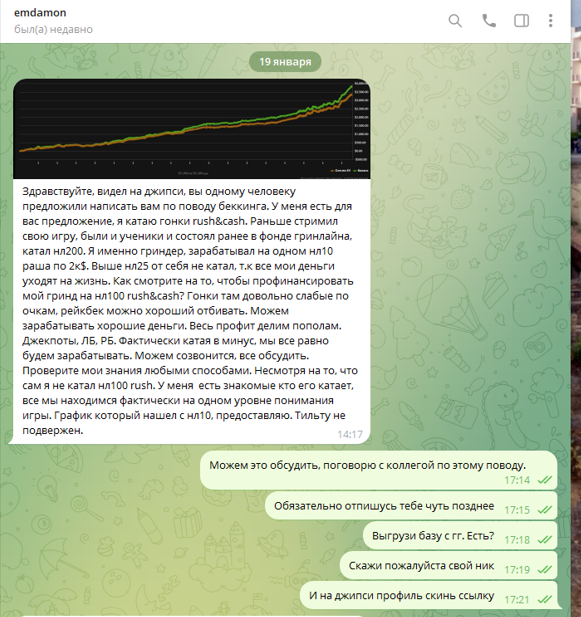This screenshot has height=617, width=581.
Task: Click the text 'rush&cash' in the first message line
Action: pyautogui.click(x=219, y=221)
